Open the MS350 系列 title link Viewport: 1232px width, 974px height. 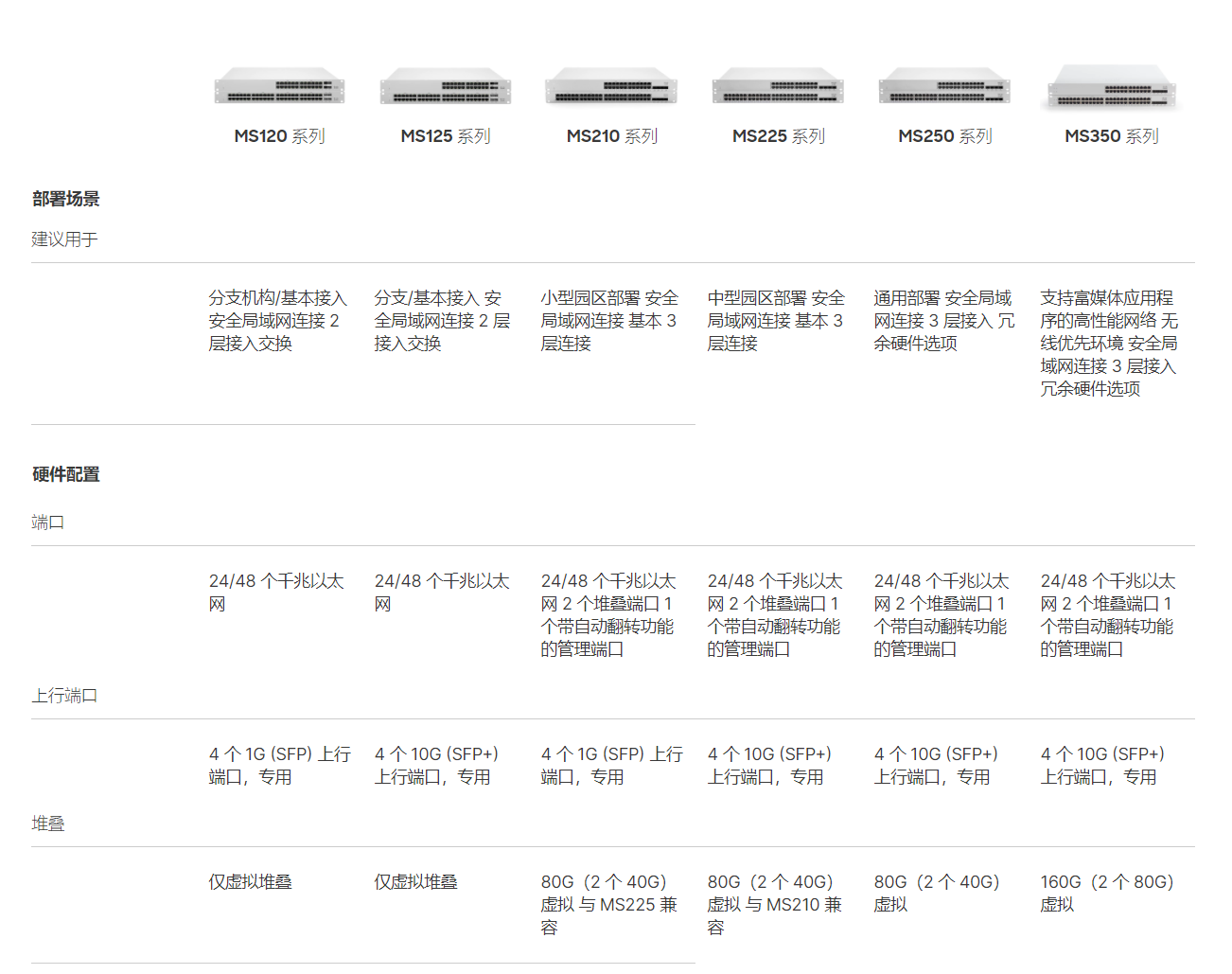[x=1112, y=136]
